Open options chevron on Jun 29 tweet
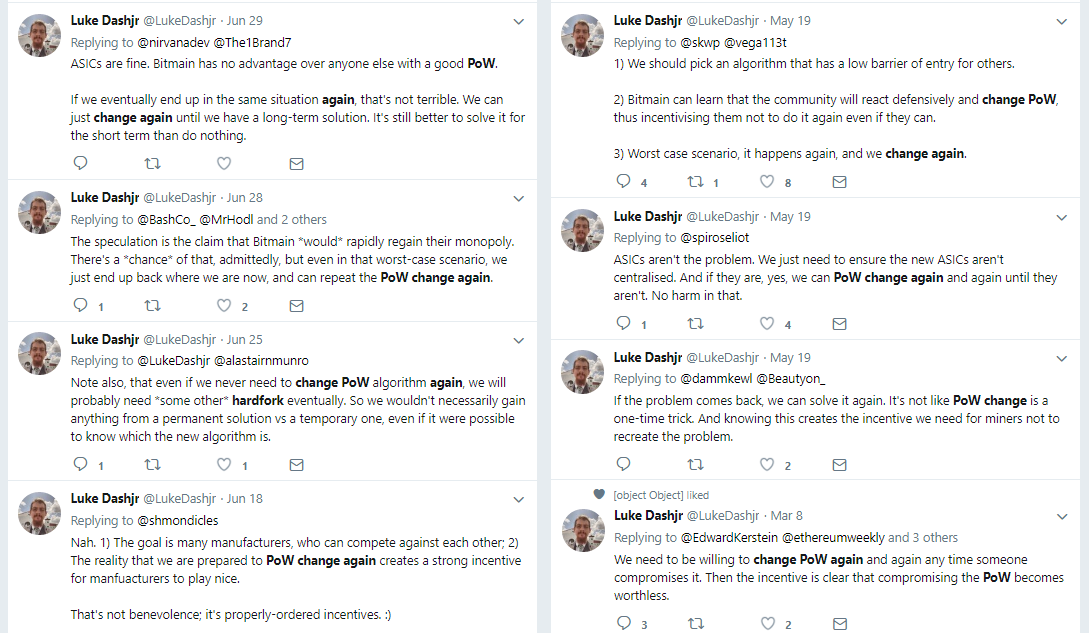1089x633 pixels. click(518, 21)
